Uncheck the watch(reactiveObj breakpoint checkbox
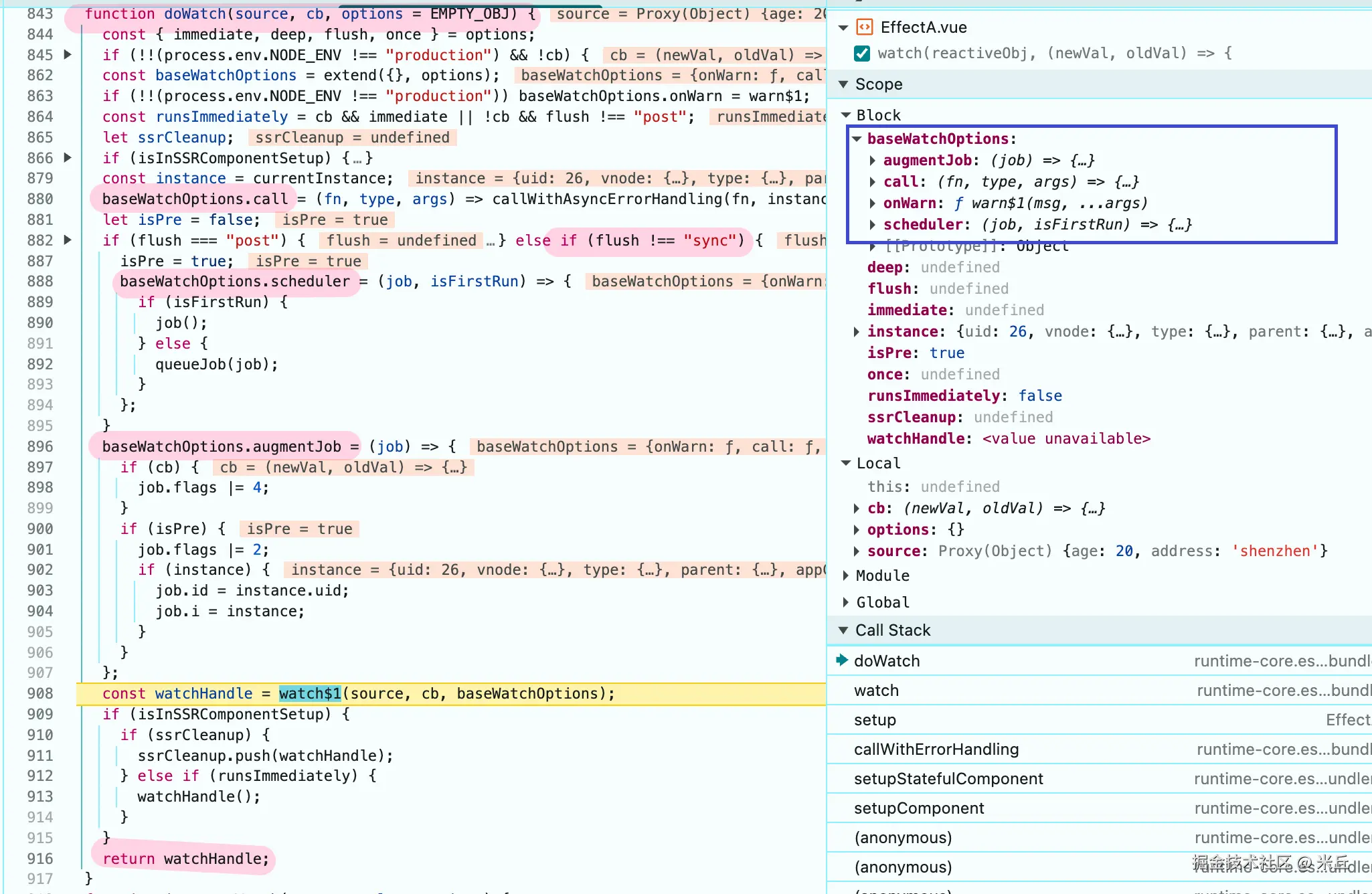This screenshot has height=894, width=1372. [x=862, y=54]
